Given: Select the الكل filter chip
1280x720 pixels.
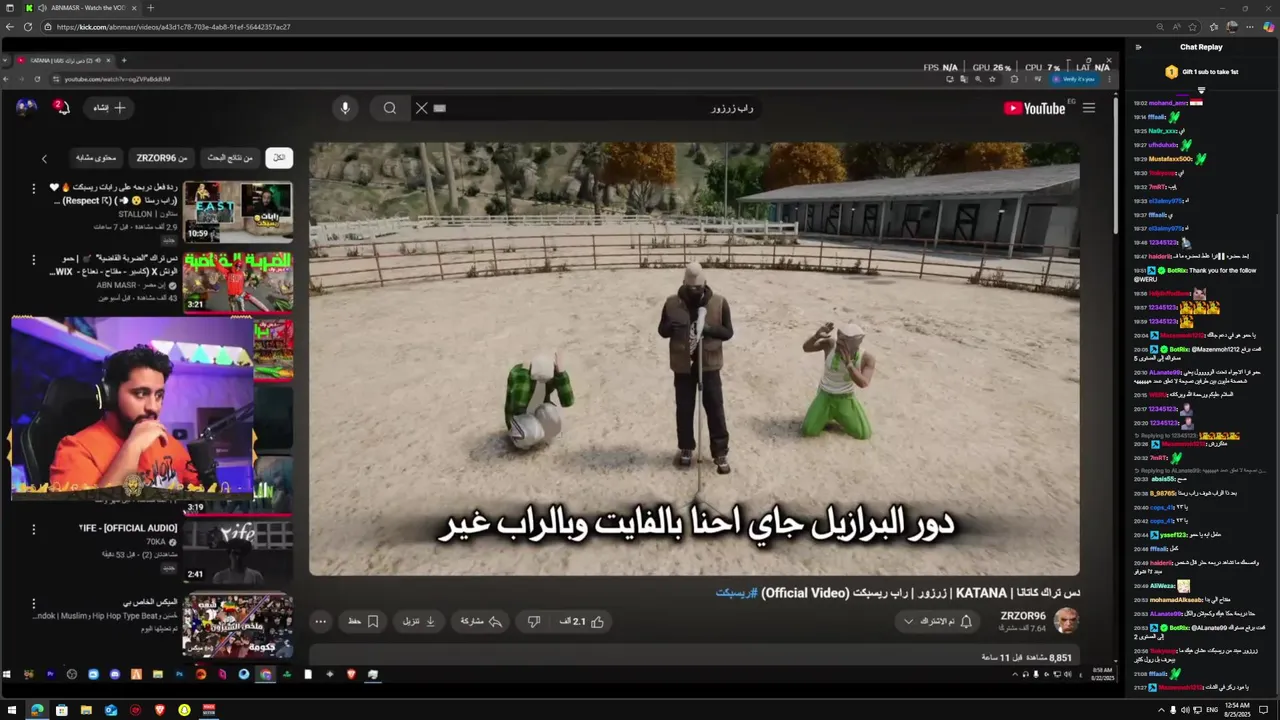Looking at the screenshot, I should pos(279,158).
